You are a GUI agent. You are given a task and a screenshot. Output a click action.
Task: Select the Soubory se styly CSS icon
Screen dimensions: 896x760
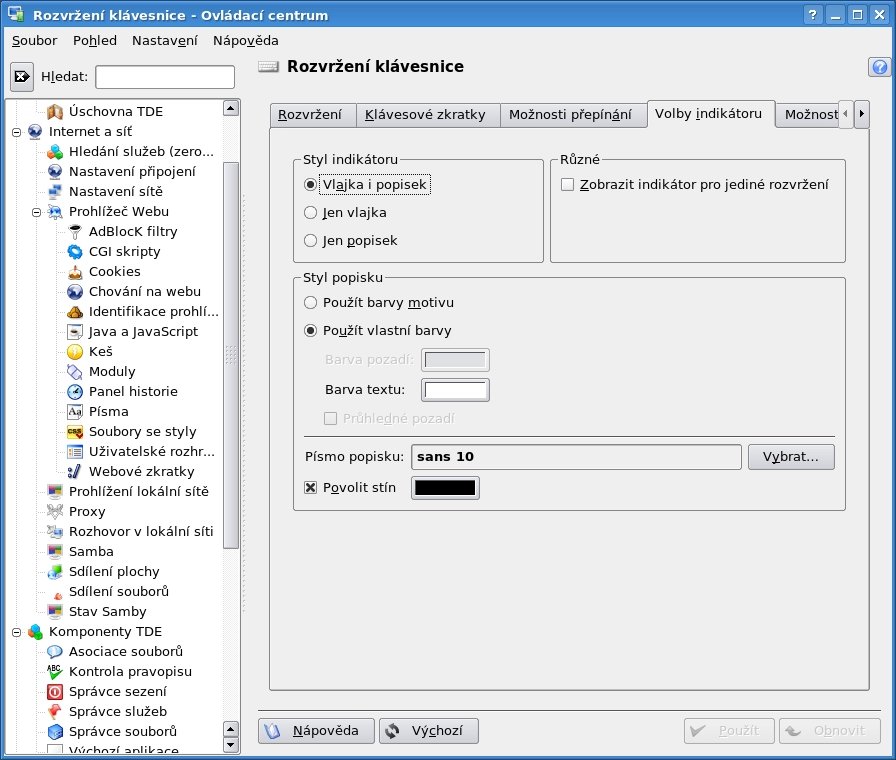(75, 431)
